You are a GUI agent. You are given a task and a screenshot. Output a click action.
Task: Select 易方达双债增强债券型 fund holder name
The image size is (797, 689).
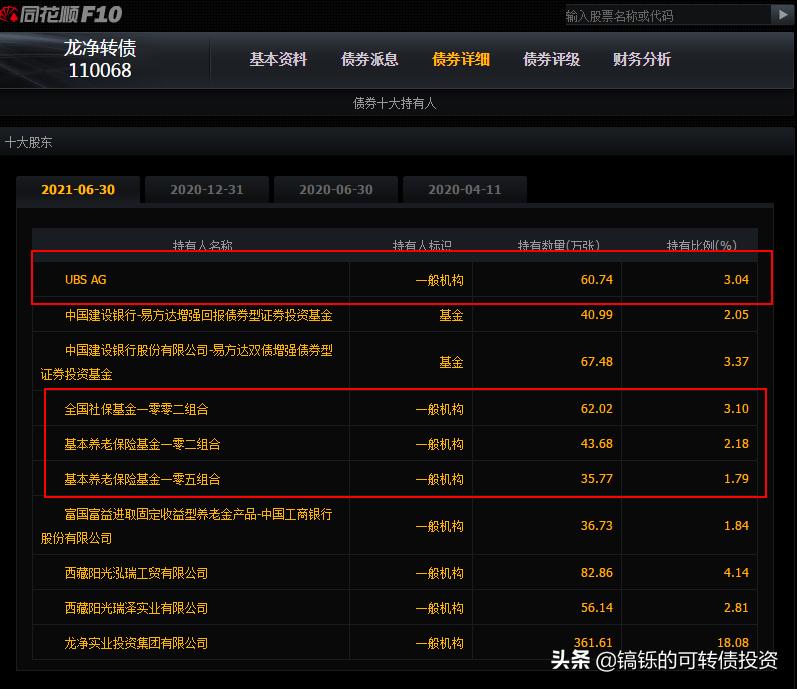[187, 362]
